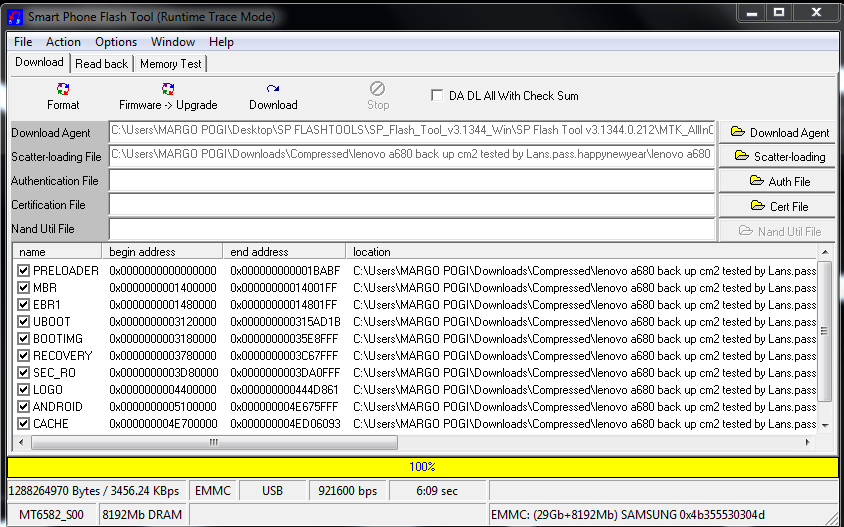Open the Help menu
844x527 pixels.
[221, 42]
